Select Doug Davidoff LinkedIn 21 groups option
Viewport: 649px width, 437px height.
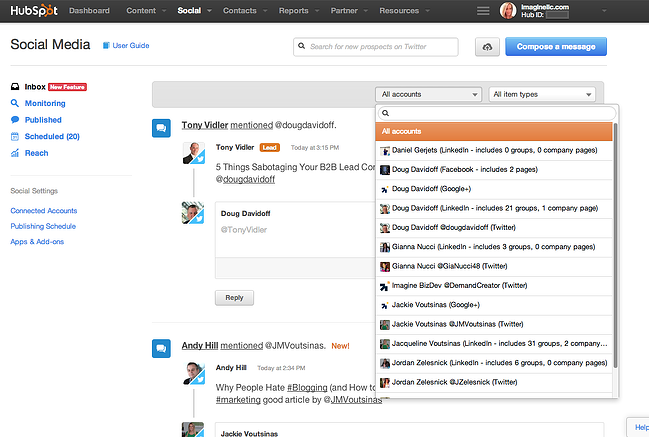click(494, 208)
